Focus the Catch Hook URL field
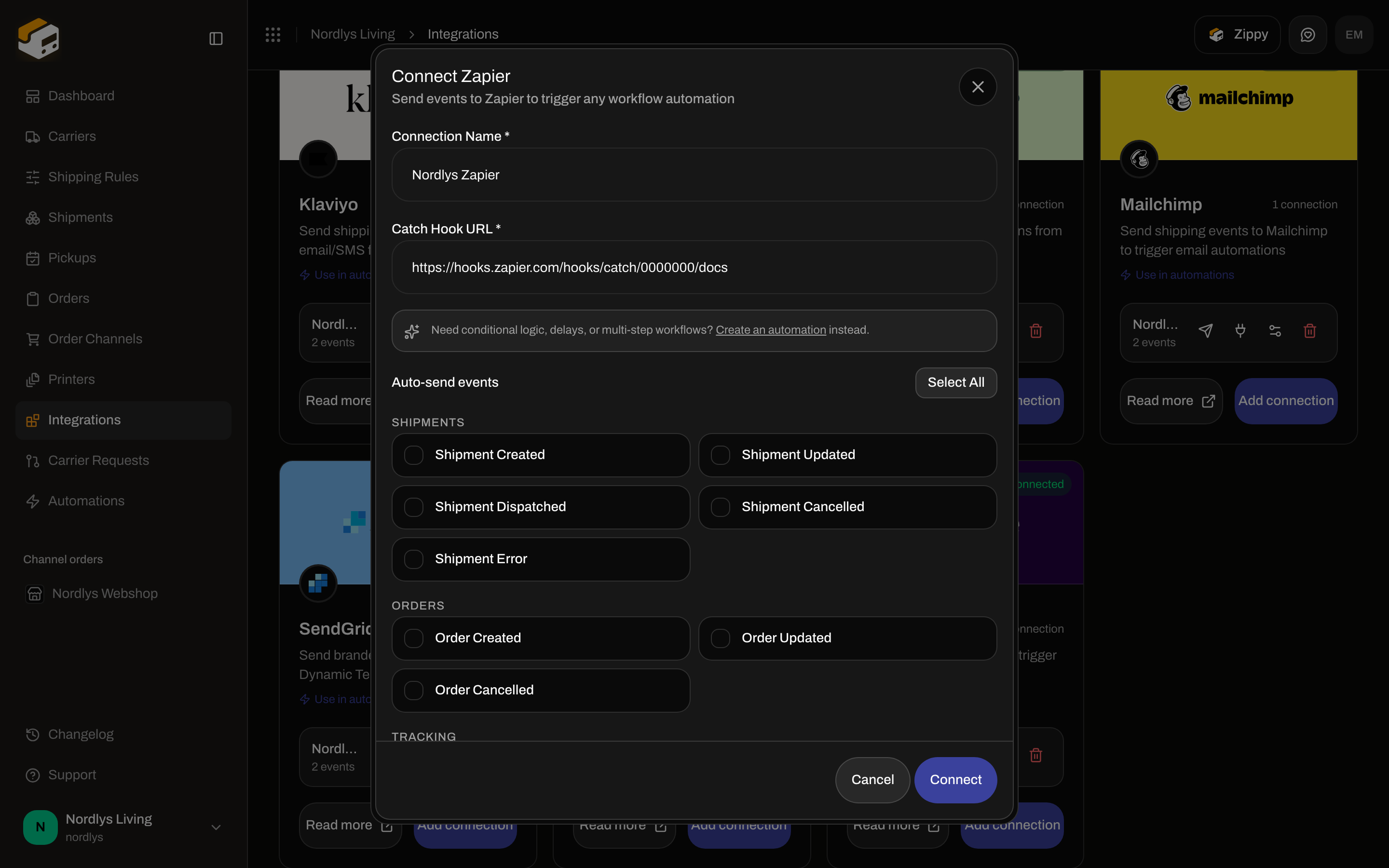The image size is (1389, 868). (694, 268)
